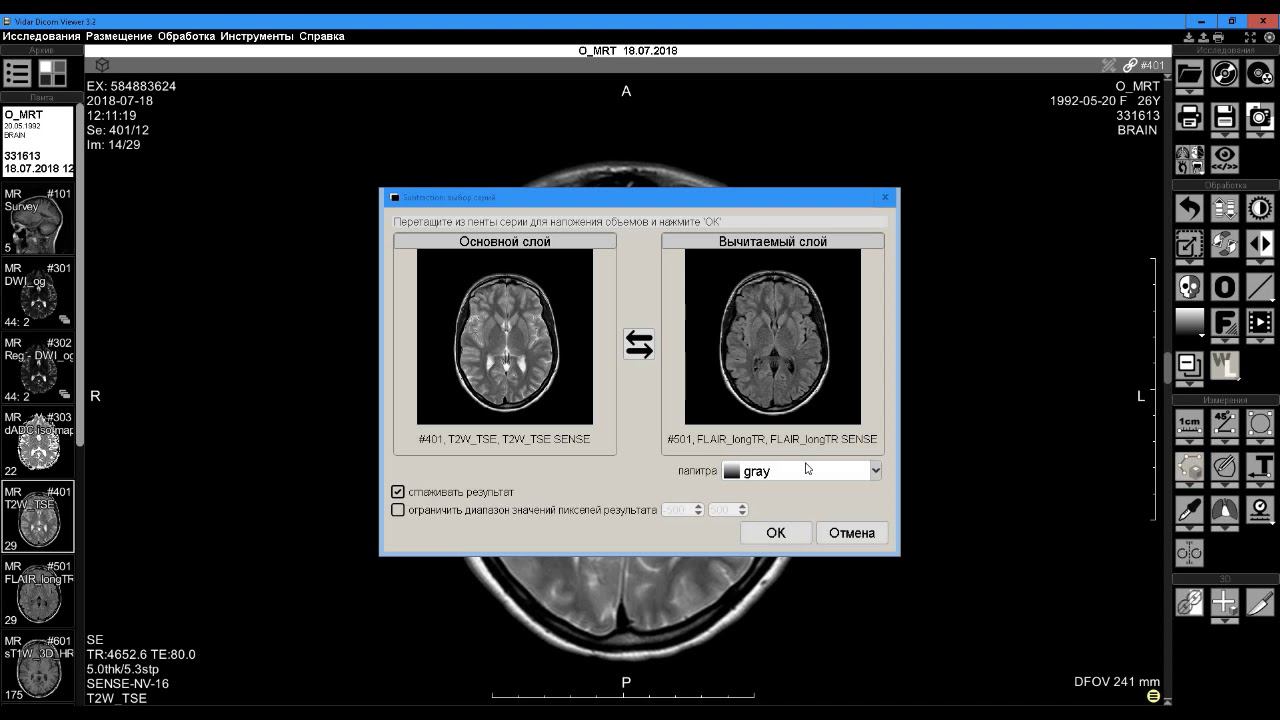Screen dimensions: 1280x720
Task: Click the undo arrow icon
Action: (1189, 208)
